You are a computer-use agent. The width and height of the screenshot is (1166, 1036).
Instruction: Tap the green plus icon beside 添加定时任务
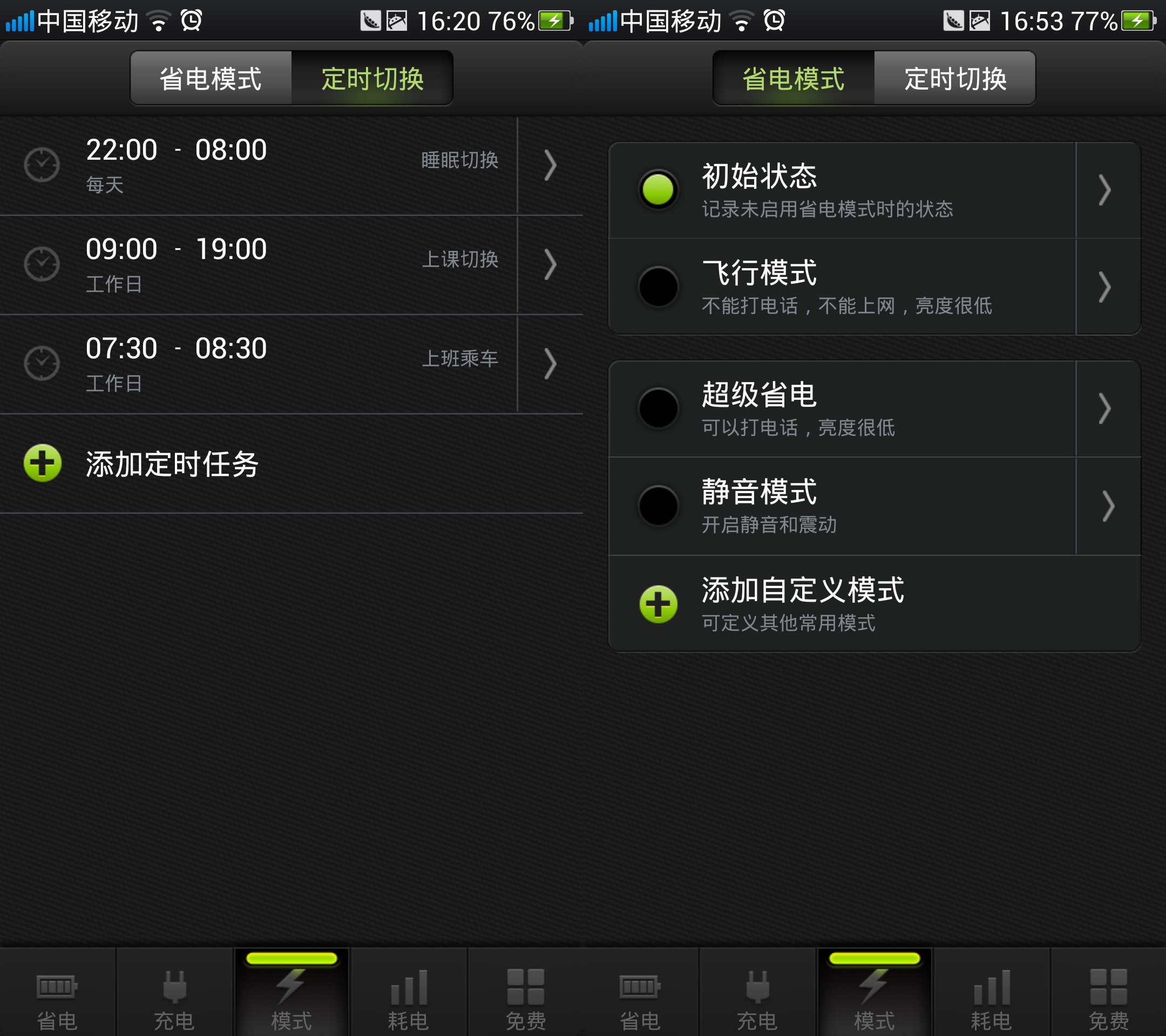tap(43, 463)
